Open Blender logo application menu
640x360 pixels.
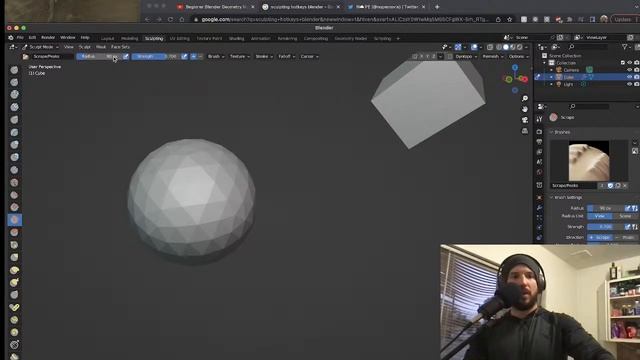pos(11,38)
